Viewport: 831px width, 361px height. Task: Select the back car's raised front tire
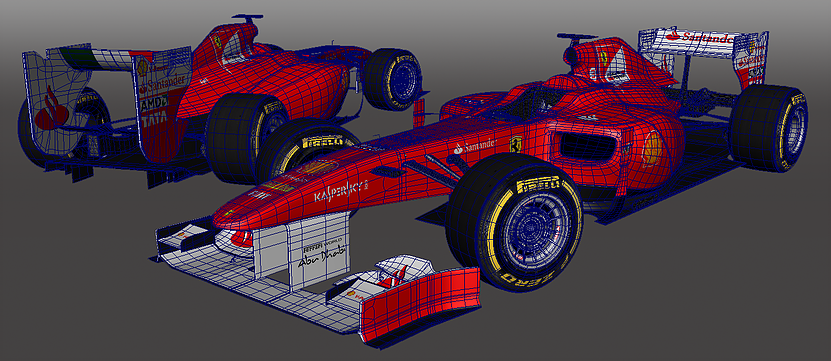393,79
